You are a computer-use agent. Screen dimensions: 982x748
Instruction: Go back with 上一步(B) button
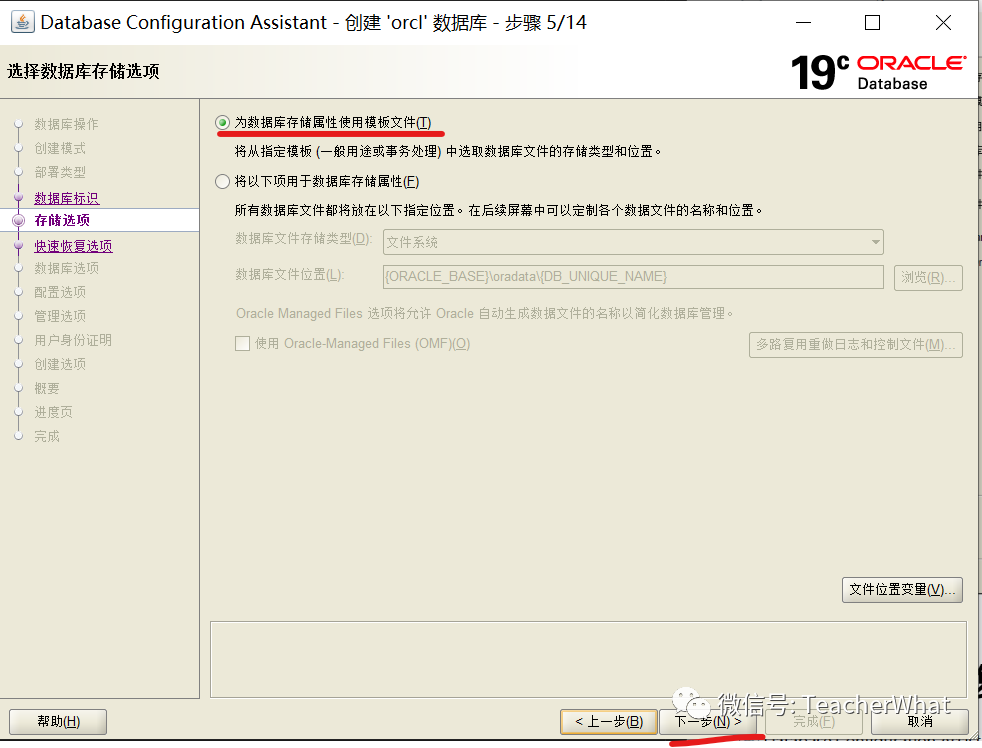[609, 722]
